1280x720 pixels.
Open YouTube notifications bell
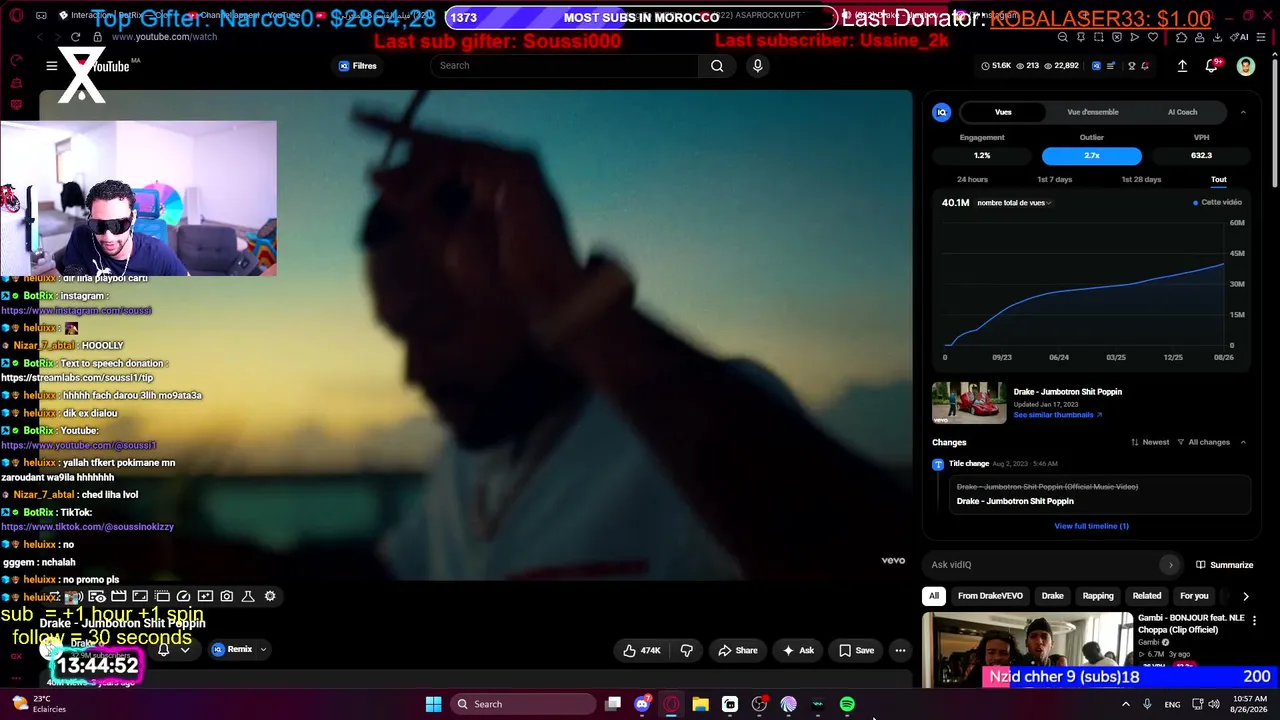pyautogui.click(x=1212, y=66)
